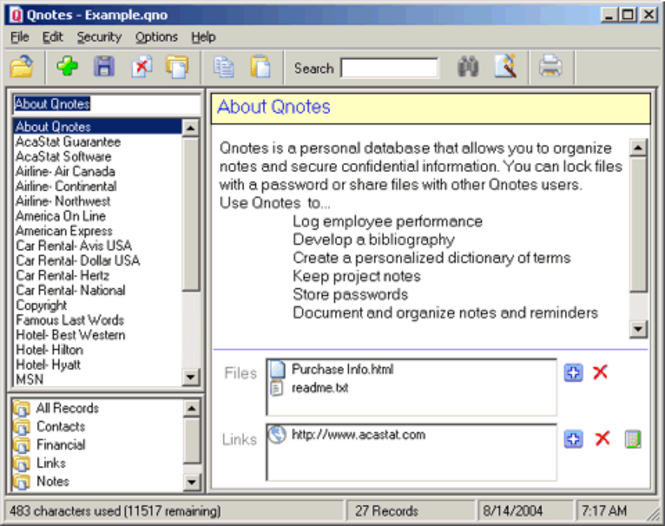This screenshot has height=526, width=665.
Task: Delete the link with red X
Action: 602,439
